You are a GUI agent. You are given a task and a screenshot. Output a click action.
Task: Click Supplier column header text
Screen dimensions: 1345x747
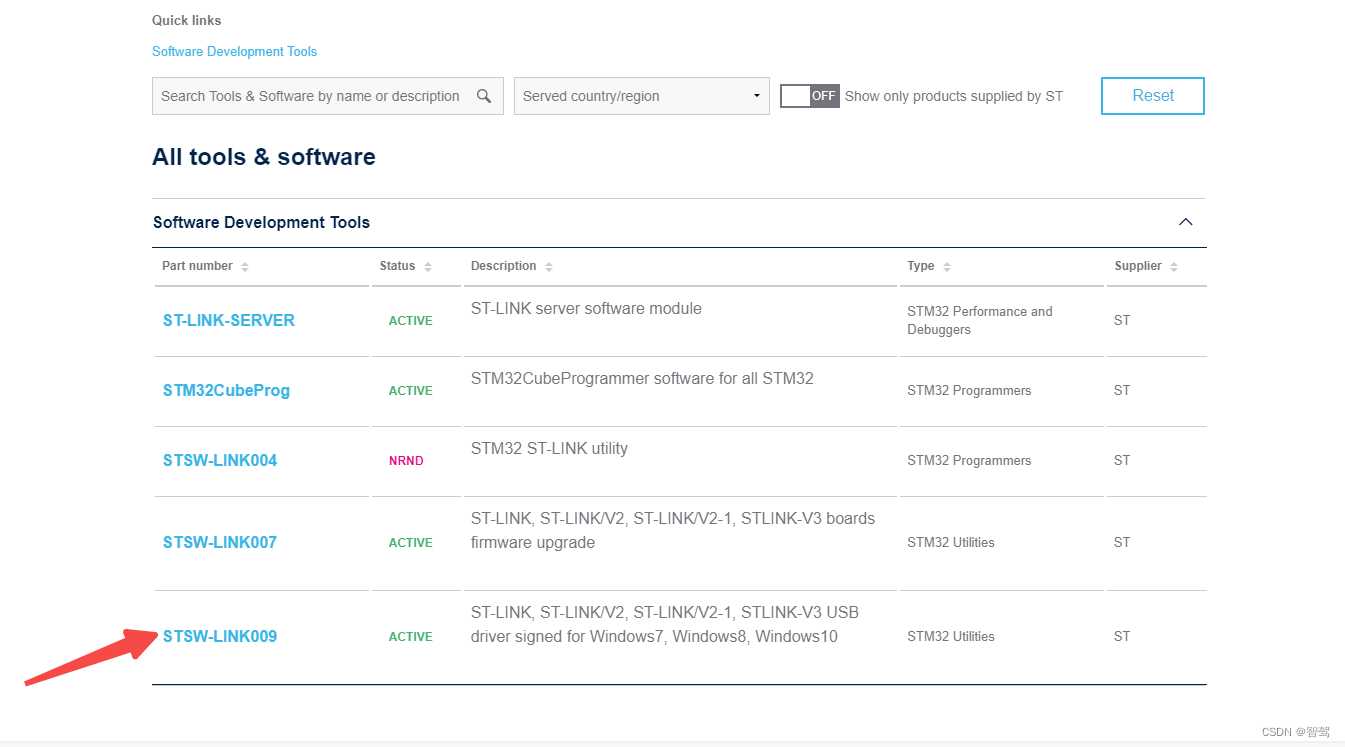(1138, 266)
